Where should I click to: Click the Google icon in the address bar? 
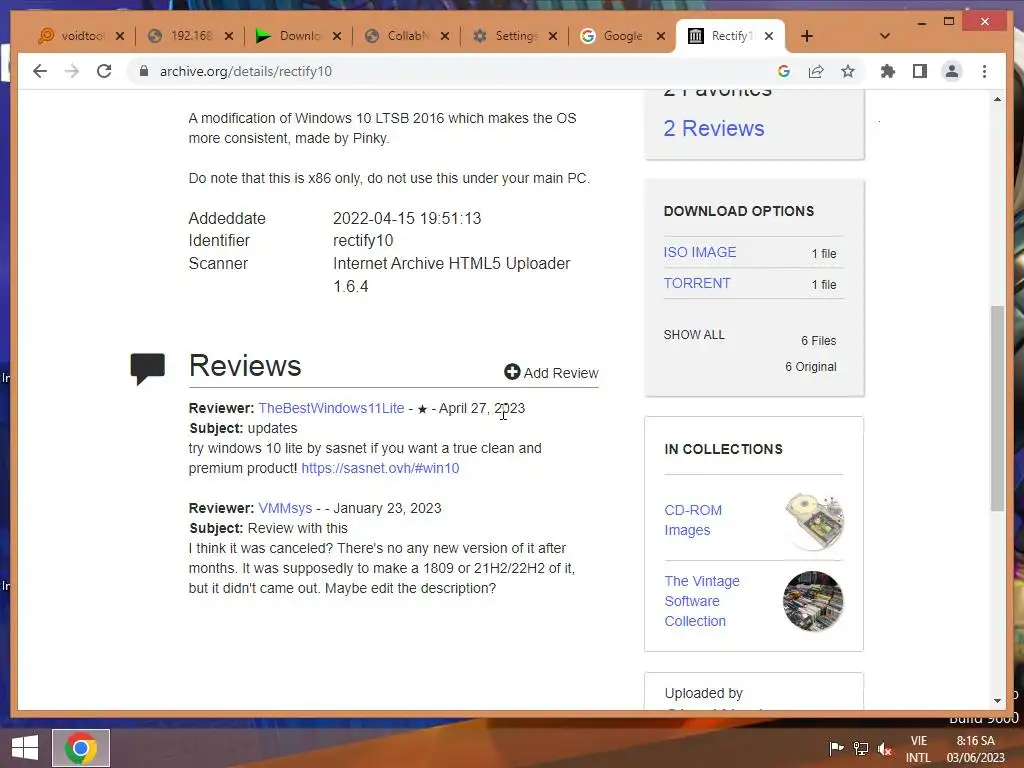click(784, 71)
